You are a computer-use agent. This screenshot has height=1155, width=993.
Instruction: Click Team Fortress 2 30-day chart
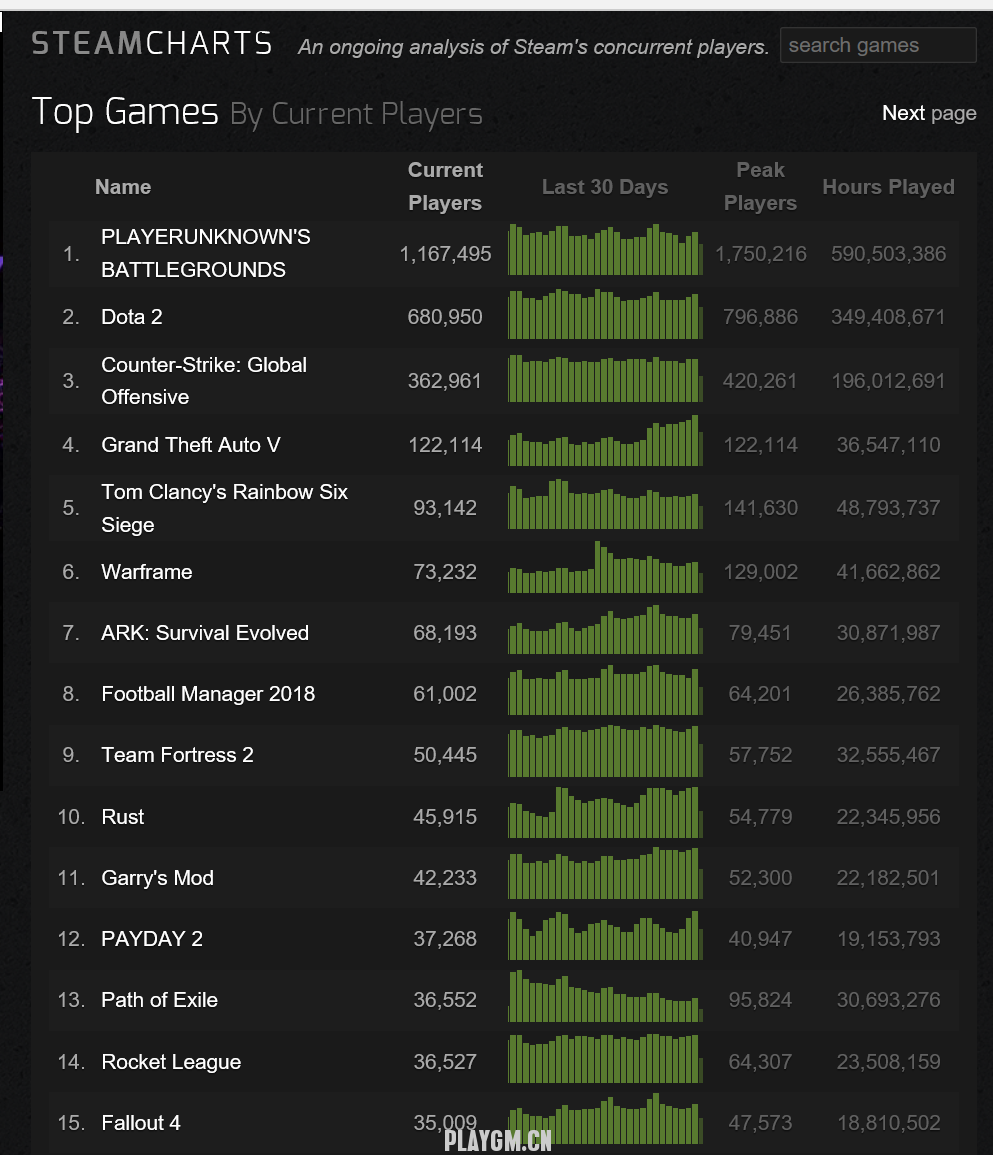pyautogui.click(x=605, y=751)
